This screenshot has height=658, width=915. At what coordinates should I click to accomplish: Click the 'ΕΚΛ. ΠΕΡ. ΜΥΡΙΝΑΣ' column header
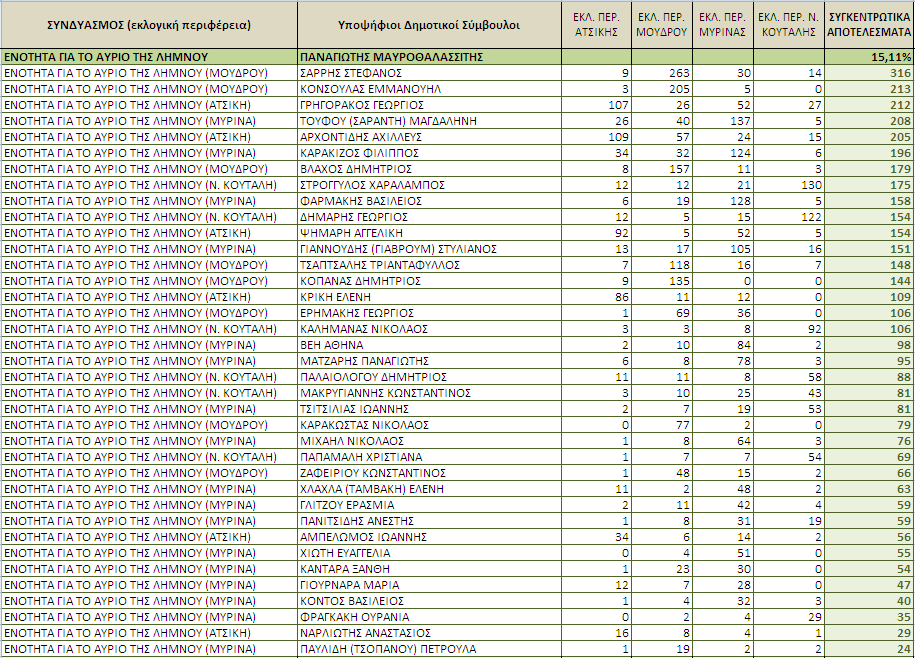coord(722,25)
